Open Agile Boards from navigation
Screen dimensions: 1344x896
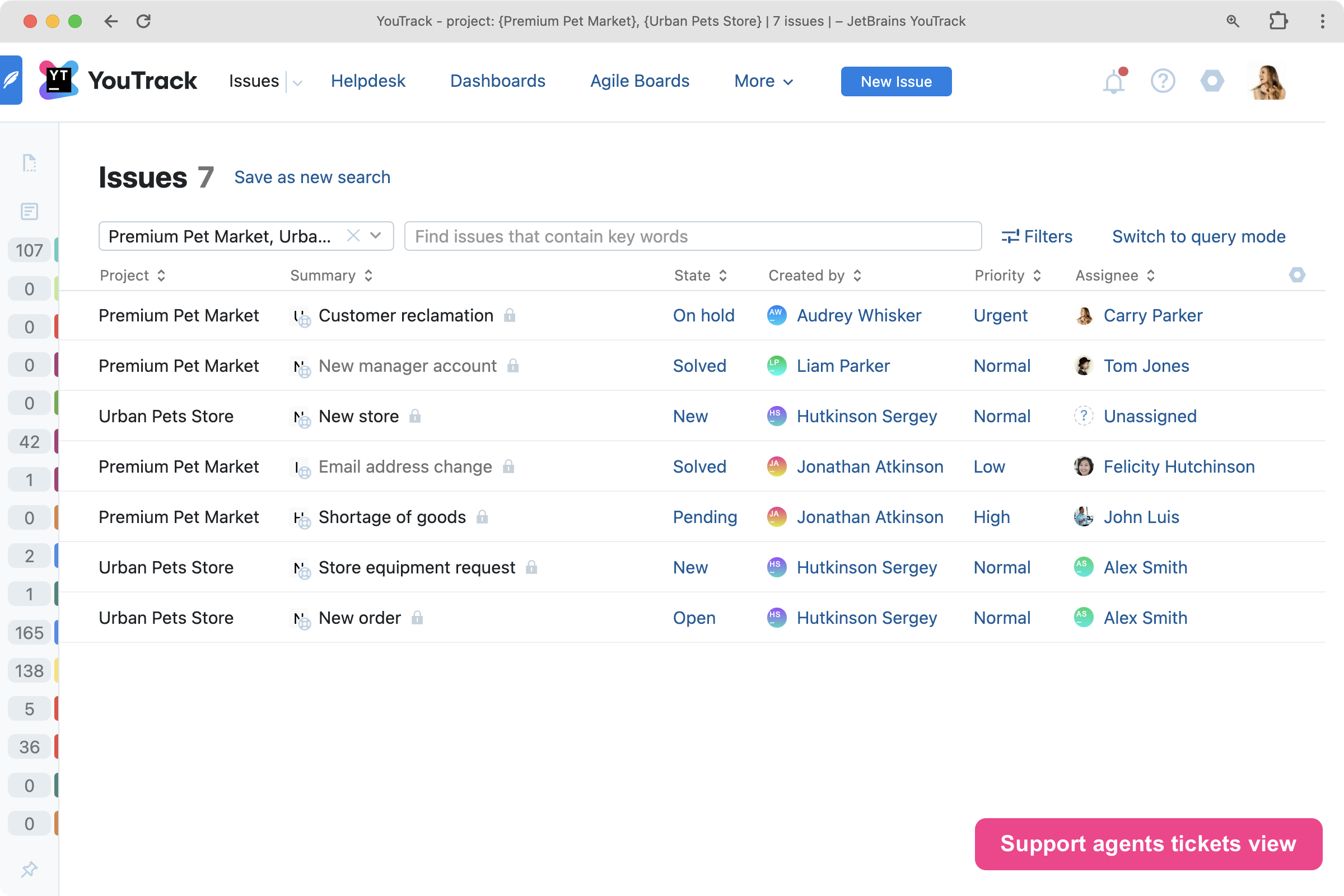pos(640,81)
